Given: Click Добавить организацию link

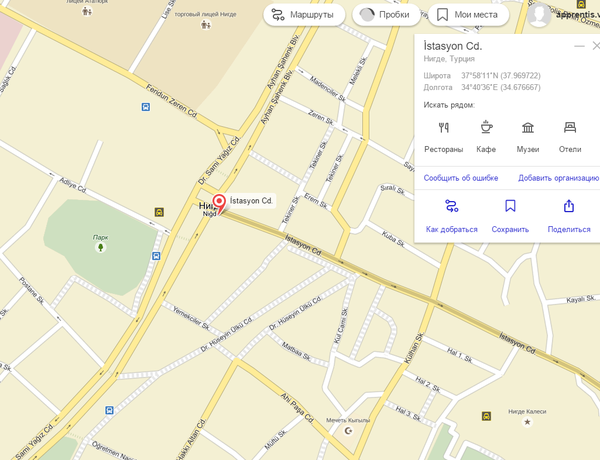Looking at the screenshot, I should pos(558,178).
